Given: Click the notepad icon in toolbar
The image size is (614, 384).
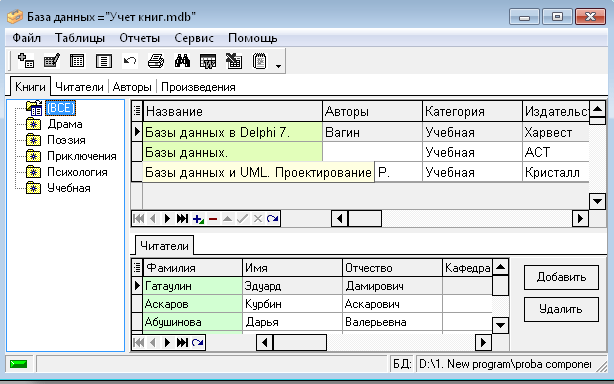Looking at the screenshot, I should 259,61.
